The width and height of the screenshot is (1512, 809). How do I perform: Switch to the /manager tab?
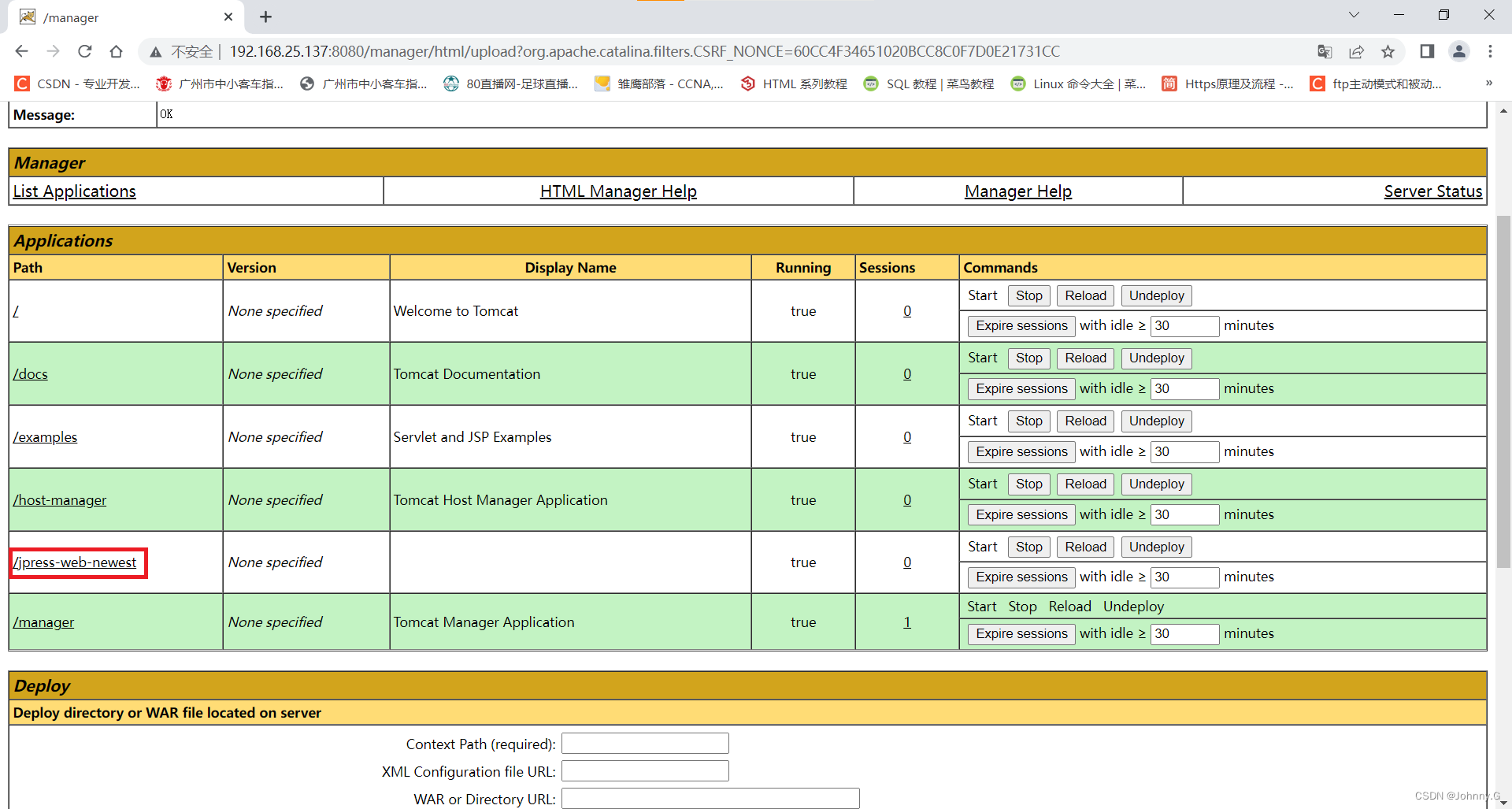tap(126, 17)
